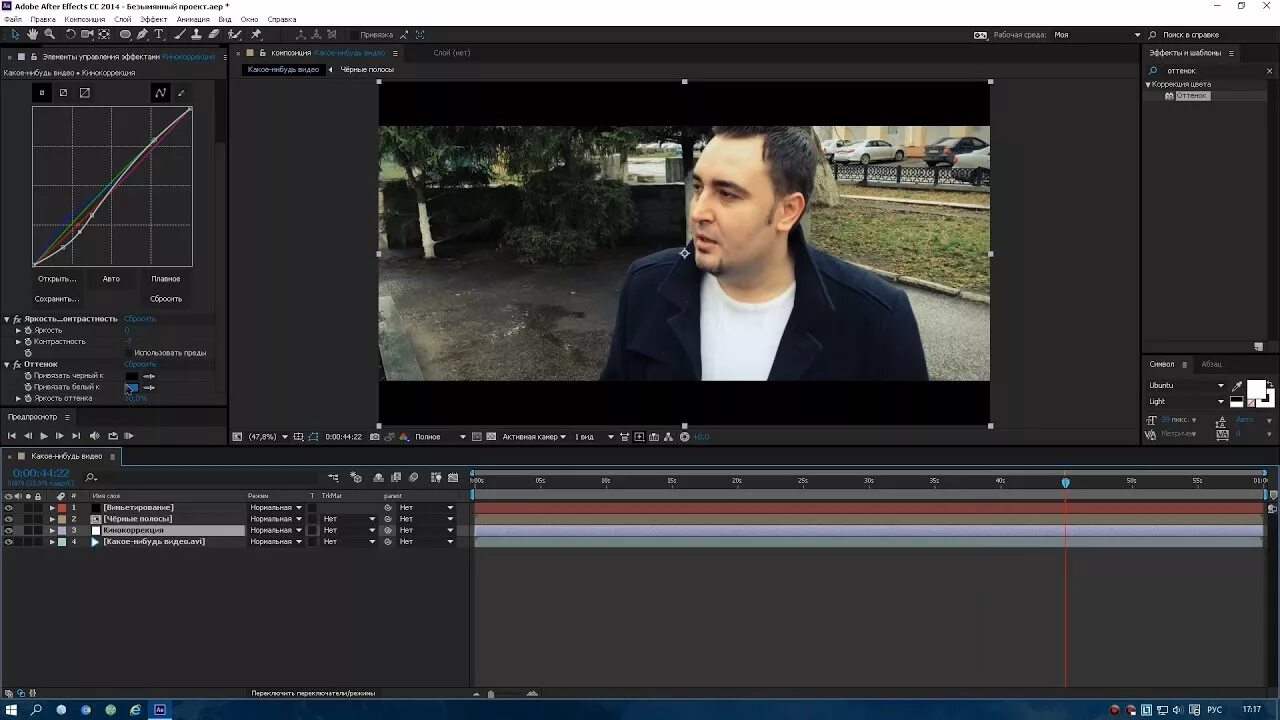
Task: Click the Привязать белый к color swatch
Action: coord(131,387)
